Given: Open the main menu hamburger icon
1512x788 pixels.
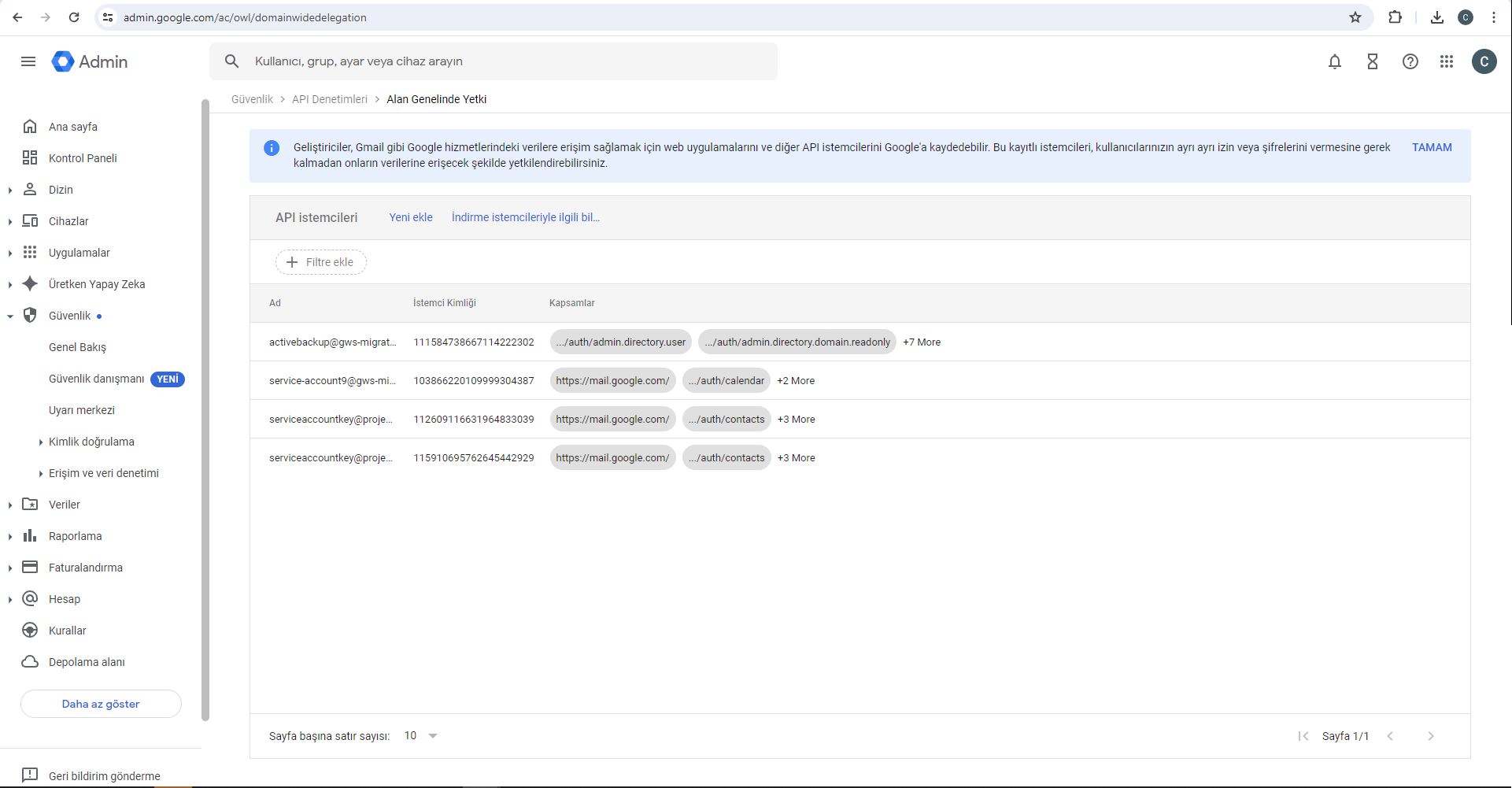Looking at the screenshot, I should click(x=28, y=61).
